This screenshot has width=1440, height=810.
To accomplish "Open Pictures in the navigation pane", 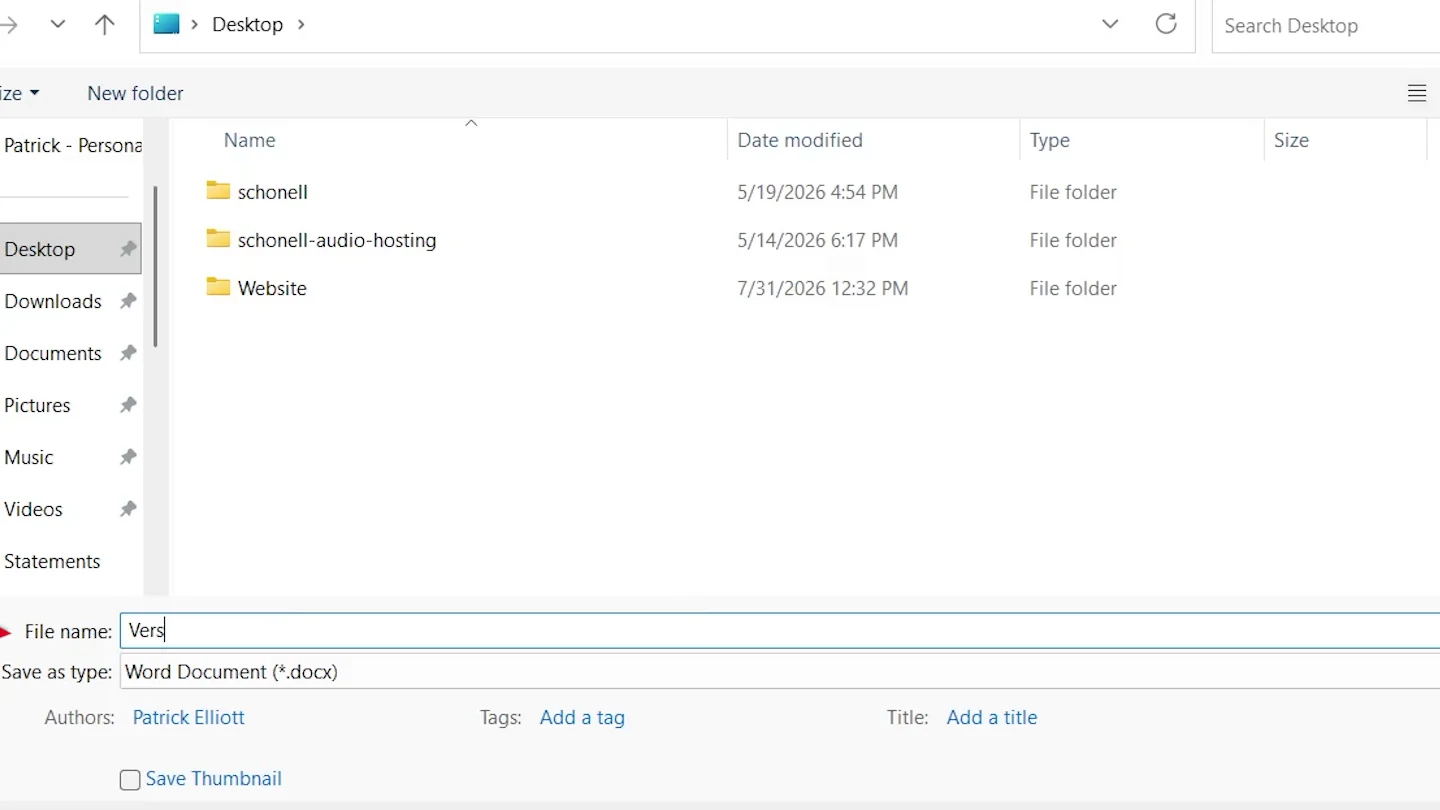I will 37,405.
